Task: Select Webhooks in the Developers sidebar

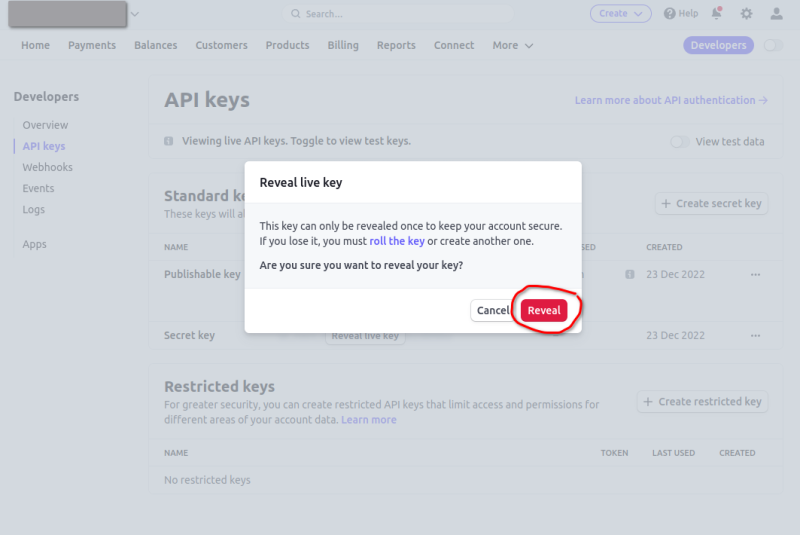Action: (48, 167)
